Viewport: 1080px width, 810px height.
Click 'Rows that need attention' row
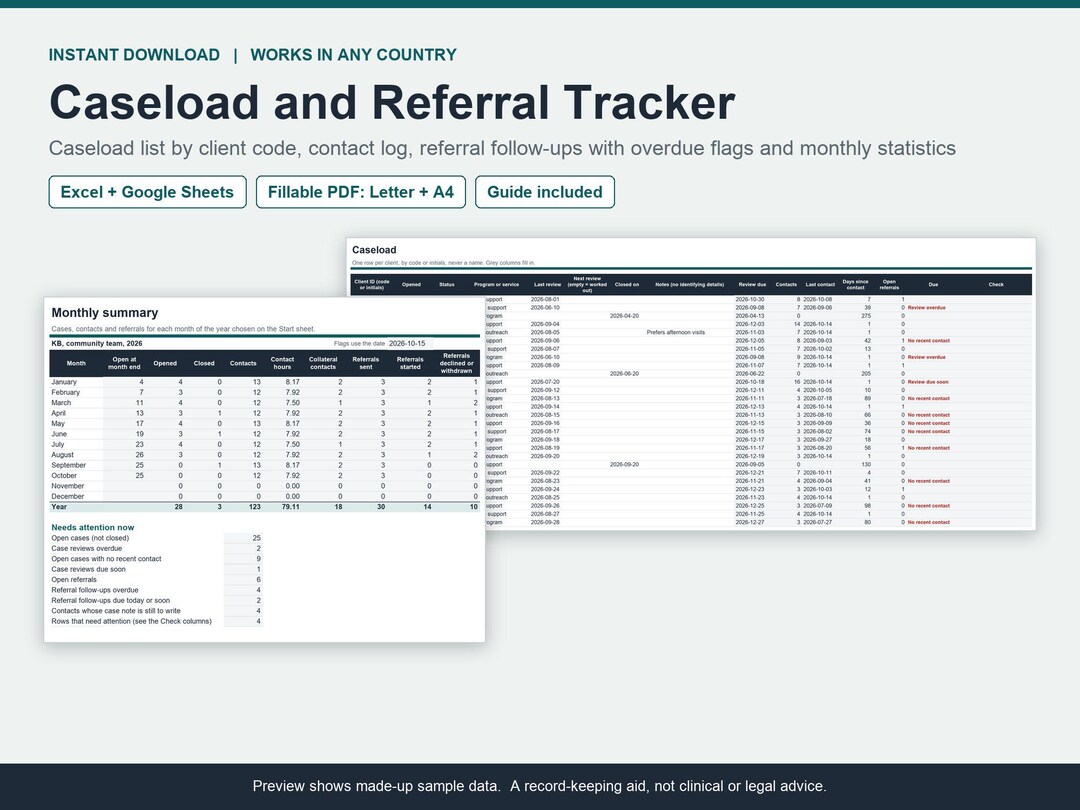click(x=157, y=621)
